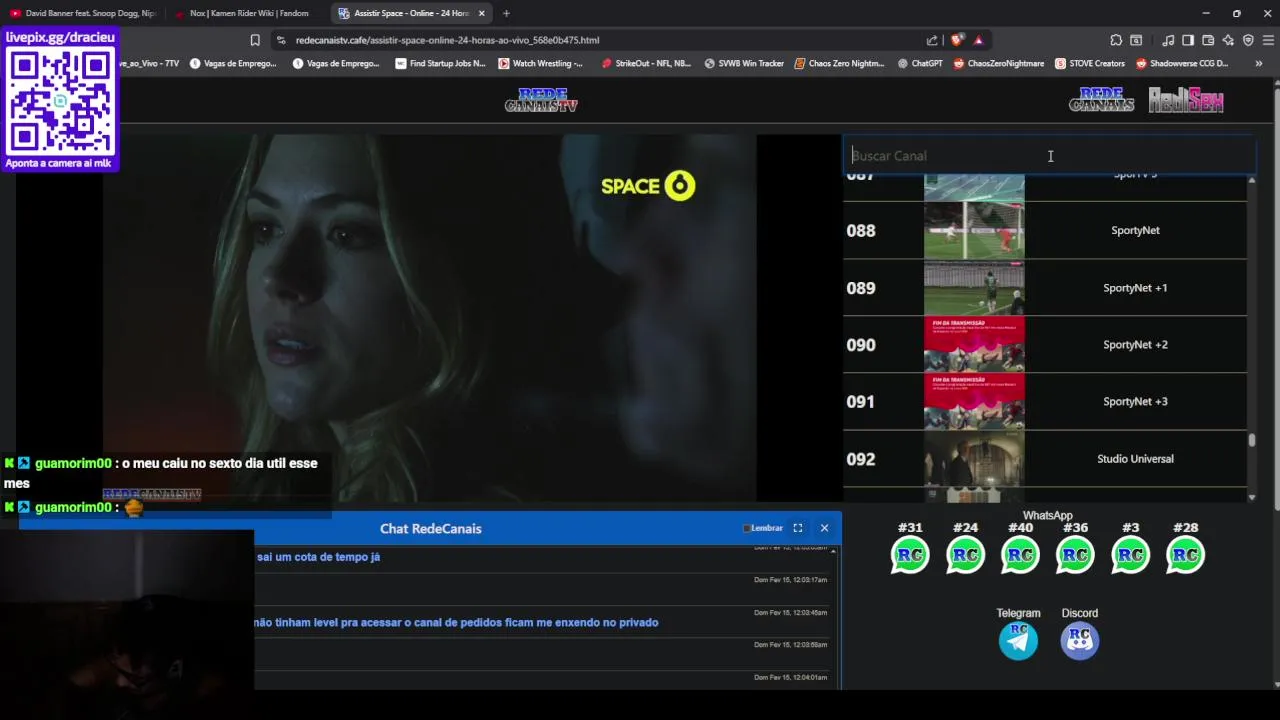Select channel 088 SportyNet thumbnail
The image size is (1280, 720).
pos(974,230)
